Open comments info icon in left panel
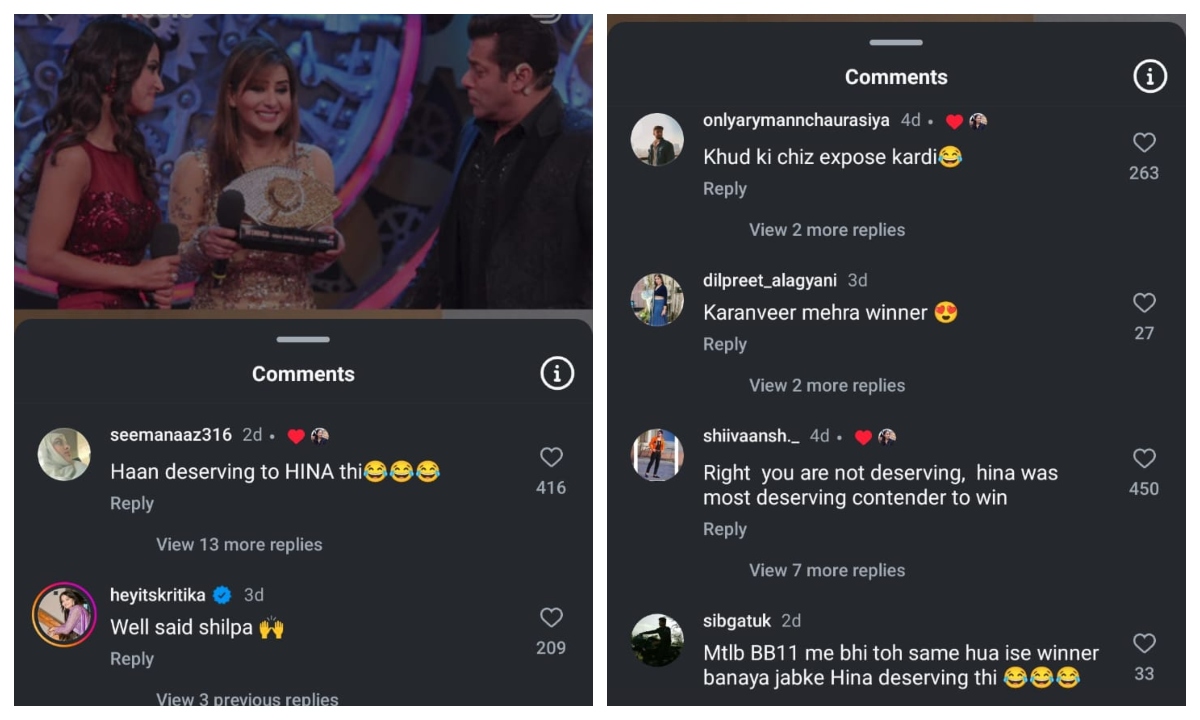Viewport: 1200px width, 720px height. (557, 374)
